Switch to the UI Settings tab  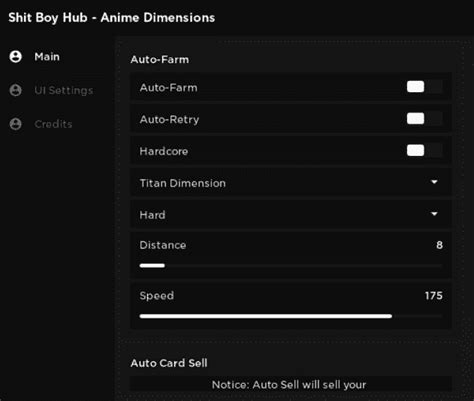coord(64,90)
